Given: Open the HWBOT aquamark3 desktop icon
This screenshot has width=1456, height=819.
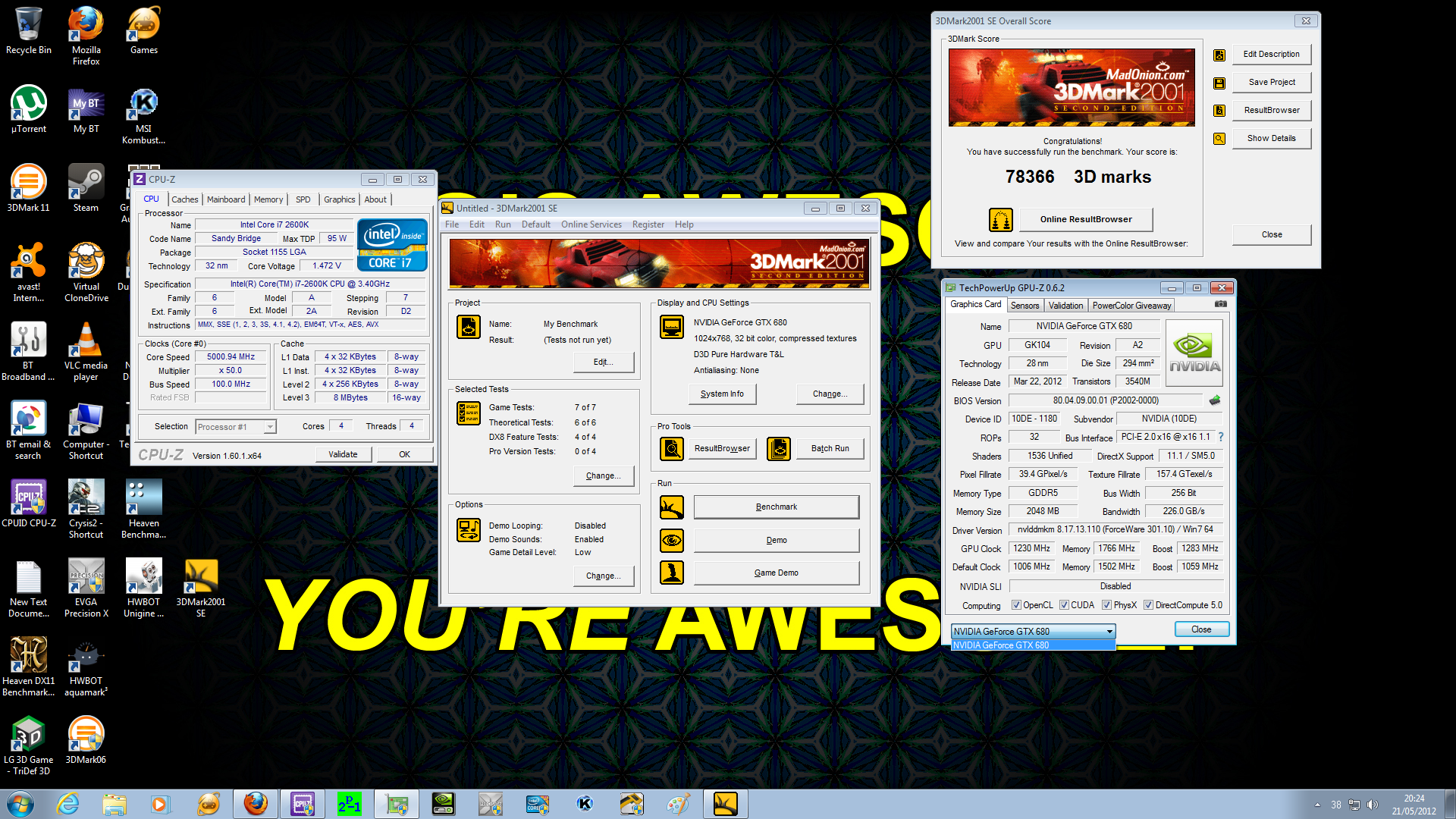Looking at the screenshot, I should (x=86, y=667).
